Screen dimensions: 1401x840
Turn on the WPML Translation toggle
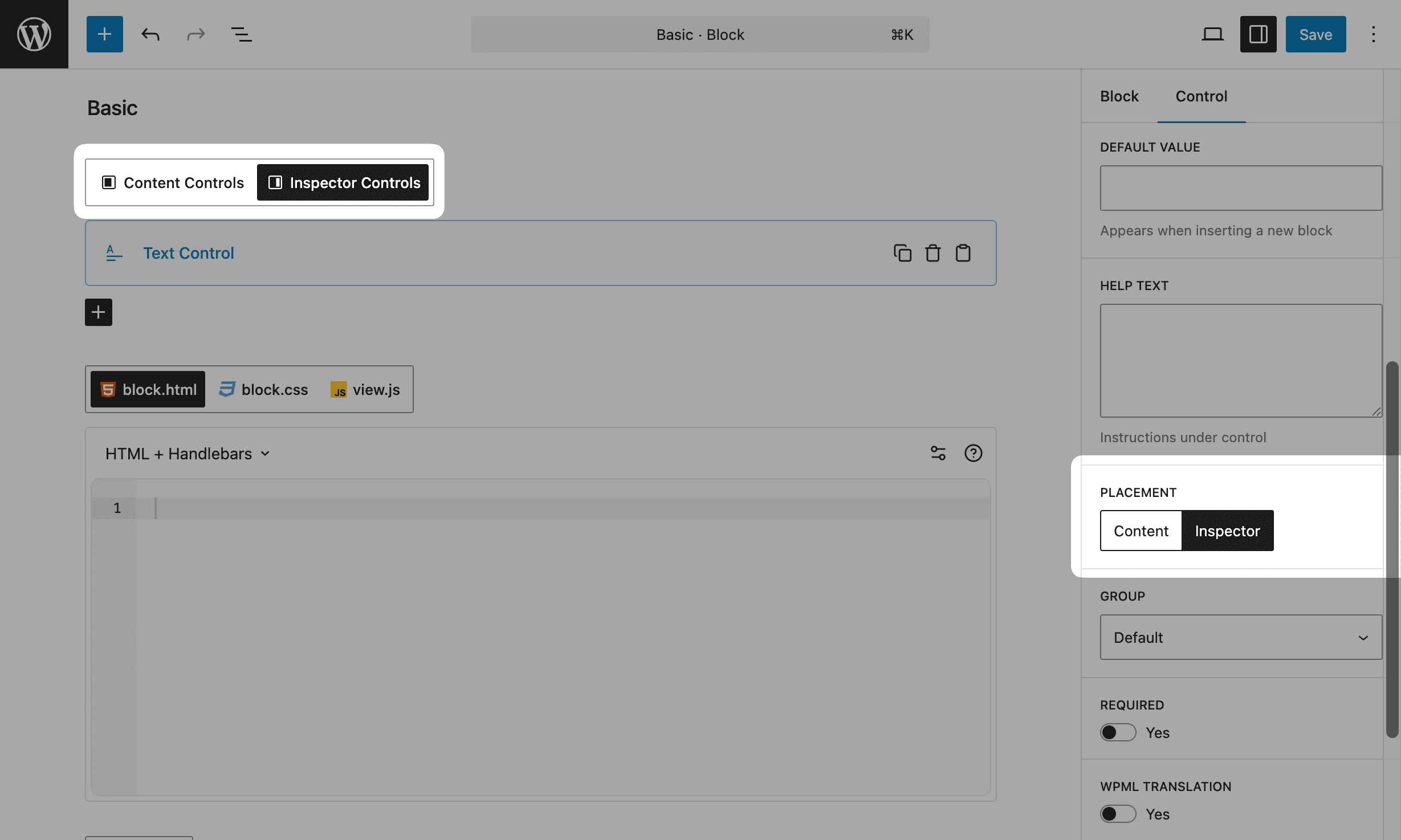(1118, 814)
